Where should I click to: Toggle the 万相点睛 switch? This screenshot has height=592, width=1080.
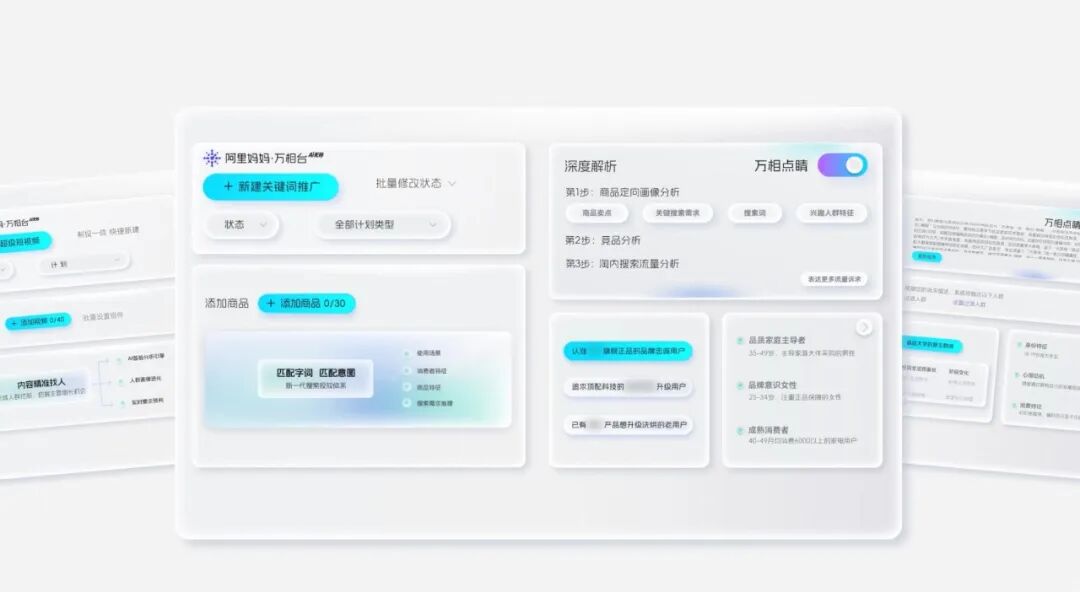click(842, 165)
